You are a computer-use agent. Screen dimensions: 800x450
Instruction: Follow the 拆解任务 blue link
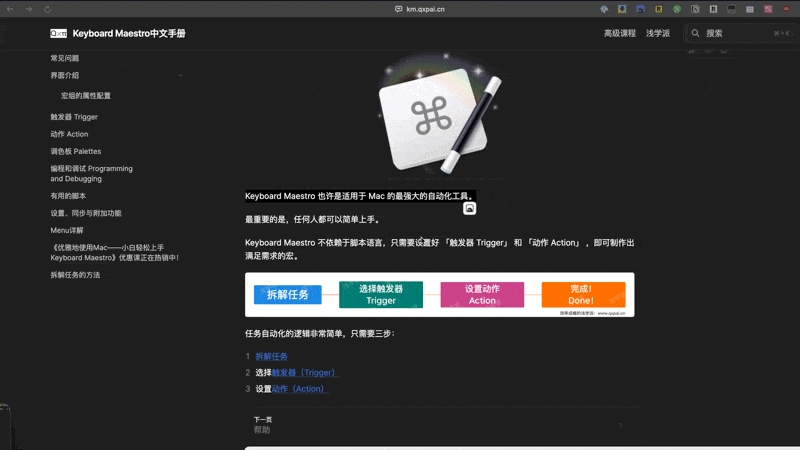tap(271, 357)
